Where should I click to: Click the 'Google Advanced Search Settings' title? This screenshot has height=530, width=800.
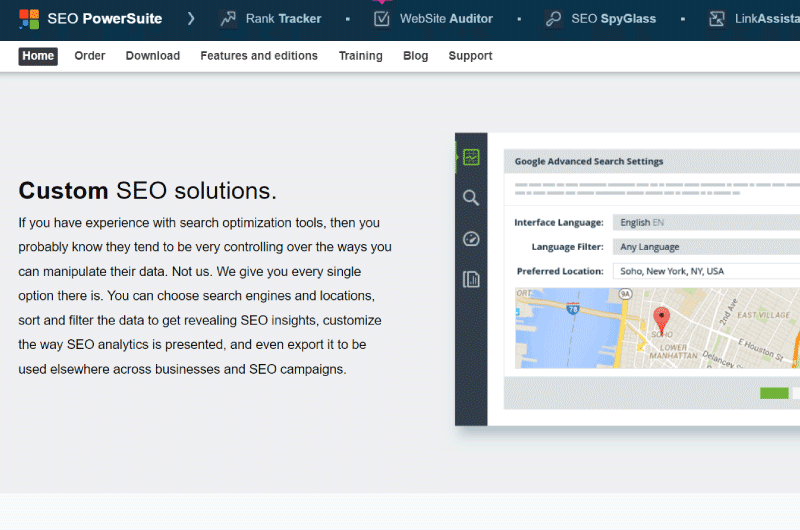pos(589,161)
